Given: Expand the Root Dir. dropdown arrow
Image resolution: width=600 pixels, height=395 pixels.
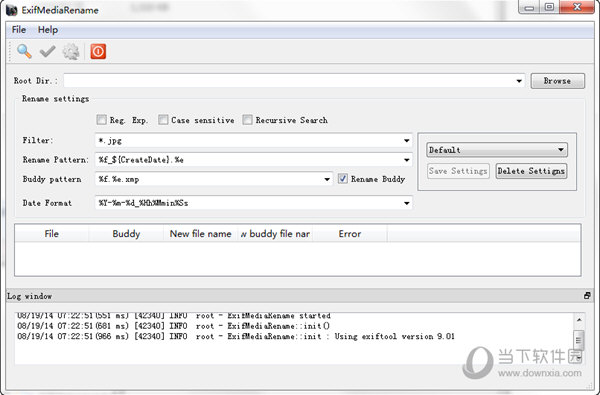Looking at the screenshot, I should point(519,81).
